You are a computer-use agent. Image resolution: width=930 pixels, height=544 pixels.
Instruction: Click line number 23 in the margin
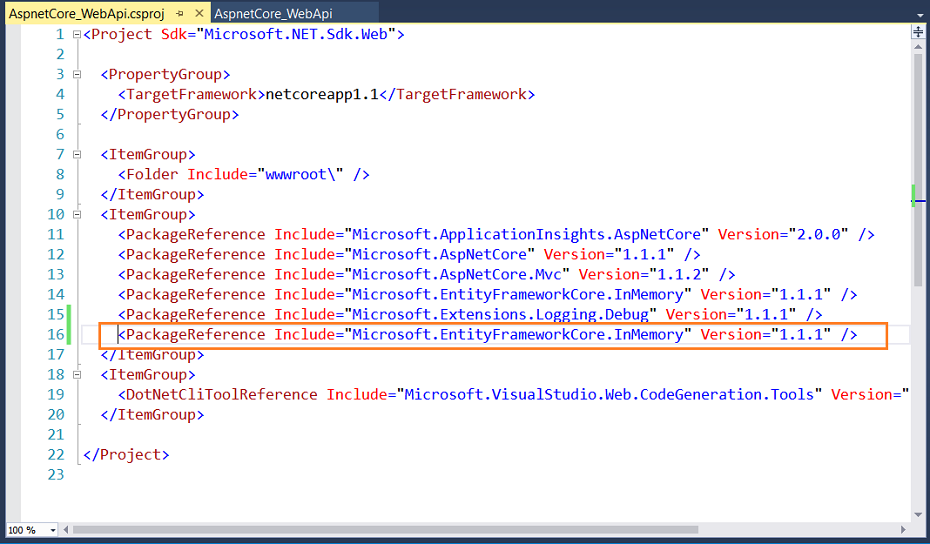(56, 475)
